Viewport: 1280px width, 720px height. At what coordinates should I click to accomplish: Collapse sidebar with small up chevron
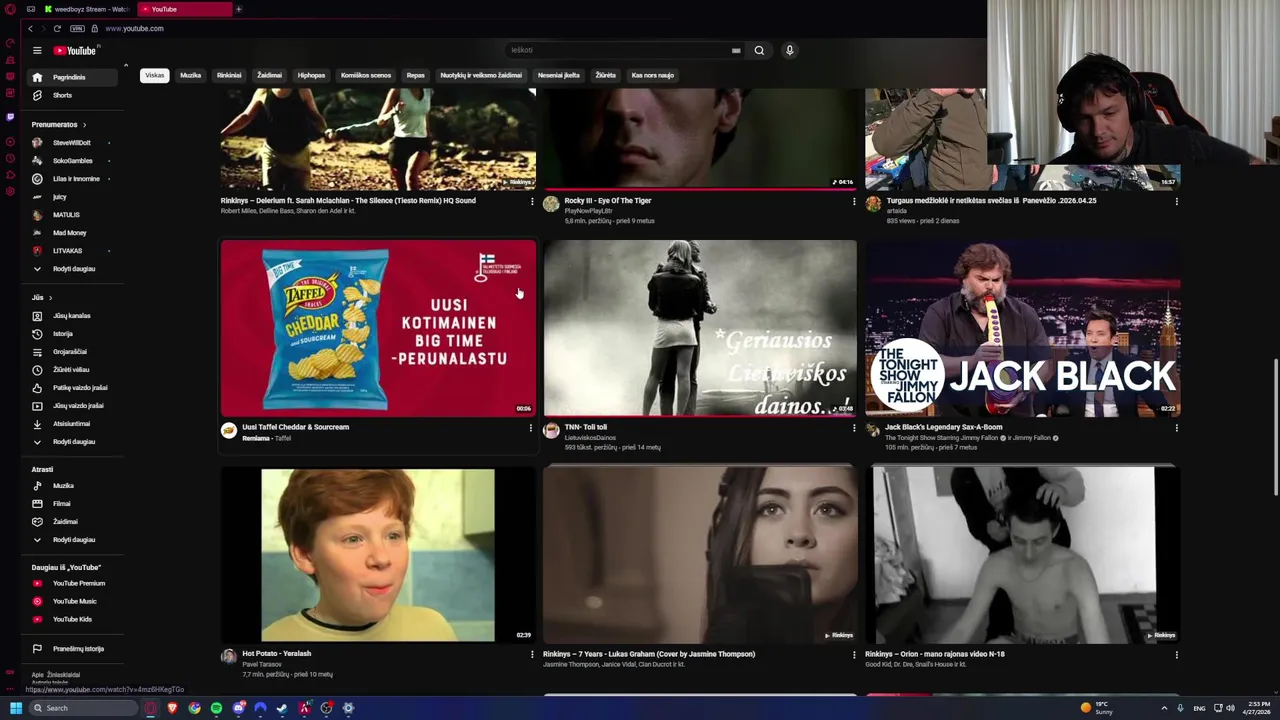coord(126,66)
